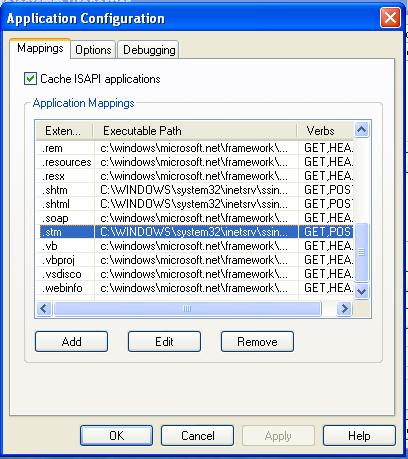Click the horizontal scroll right arrow
The width and height of the screenshot is (408, 459).
click(345, 309)
